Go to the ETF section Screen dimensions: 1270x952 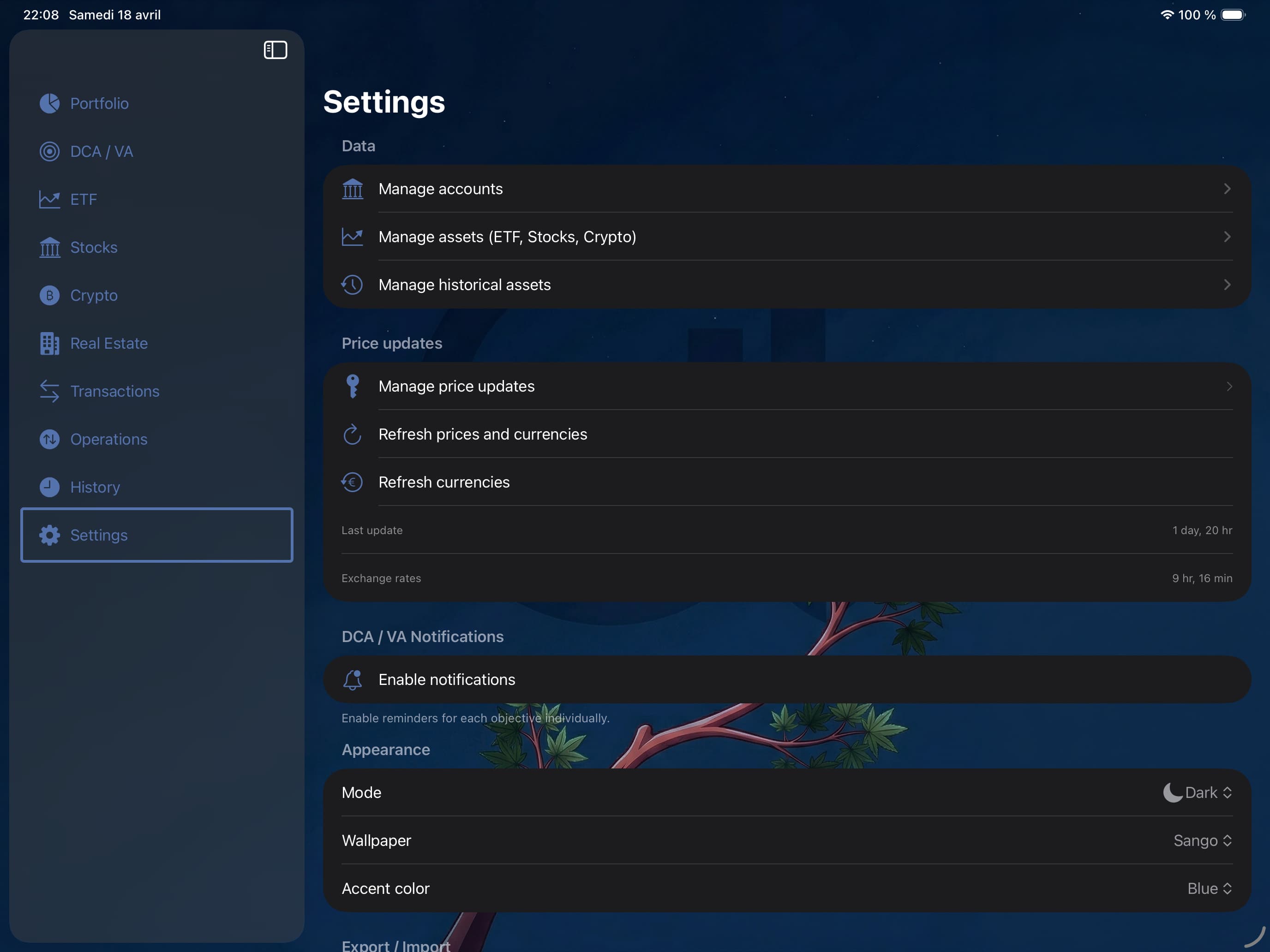[84, 200]
